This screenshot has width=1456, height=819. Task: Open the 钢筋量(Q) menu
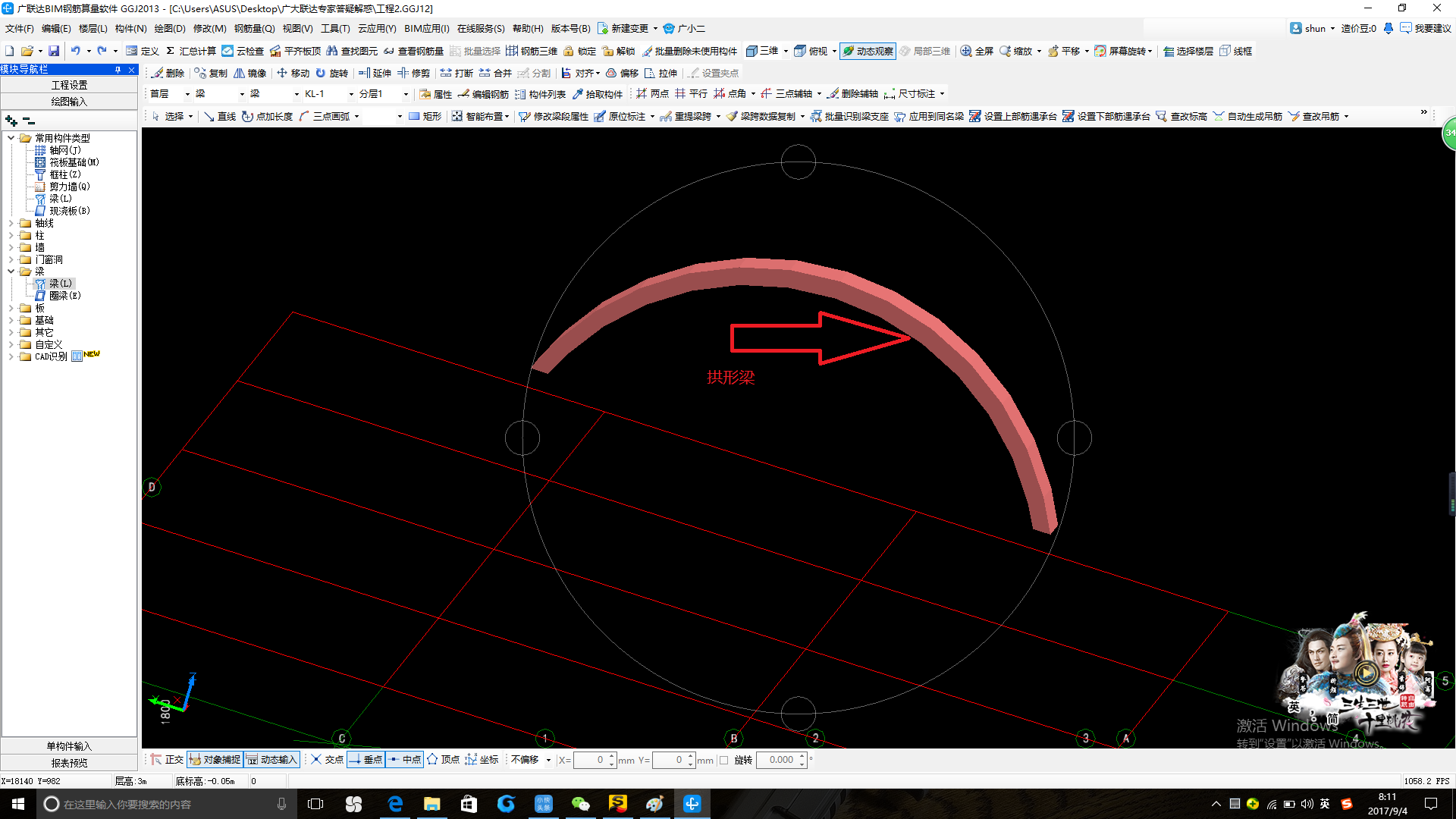(254, 28)
